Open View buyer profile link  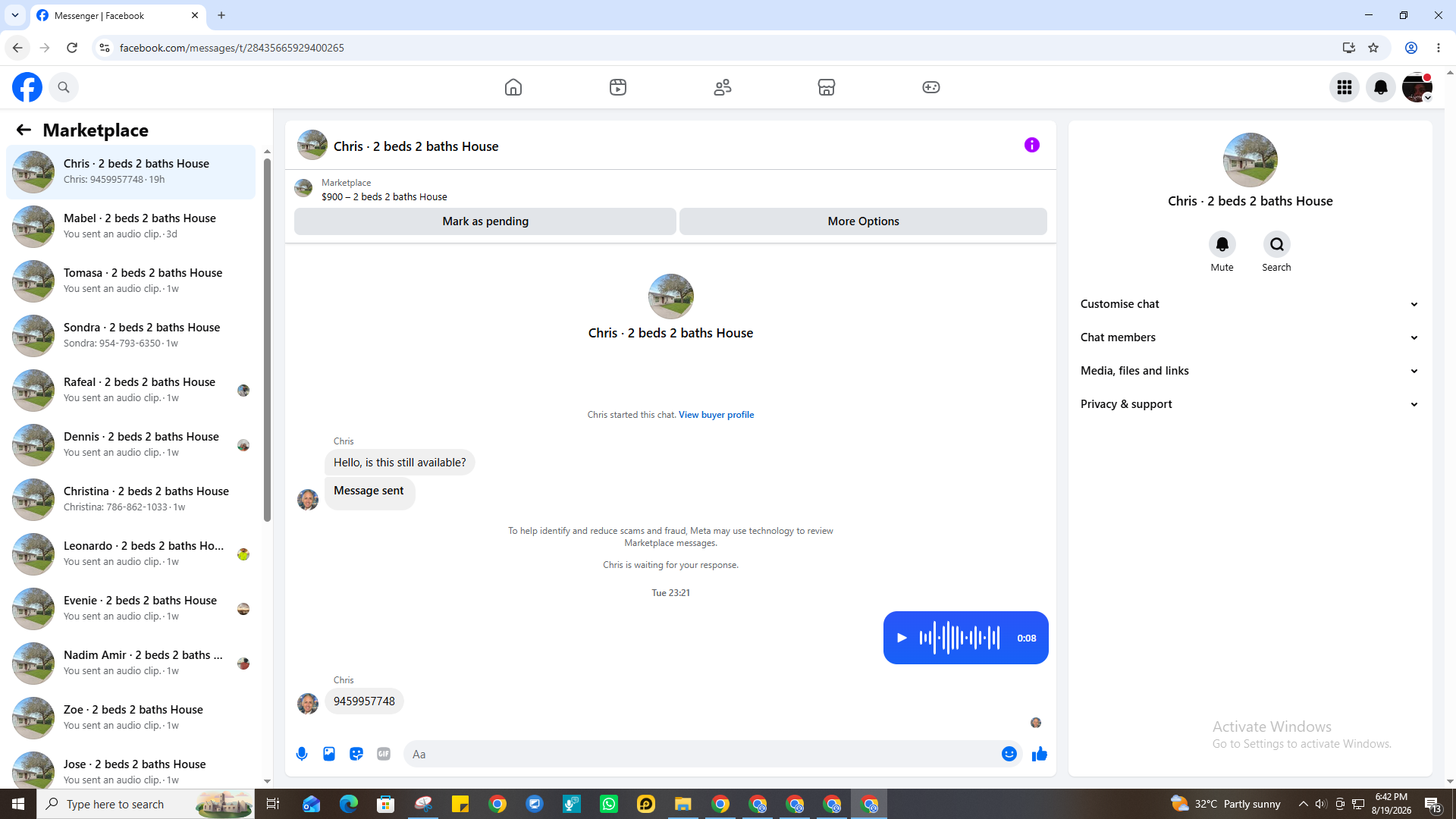click(716, 415)
